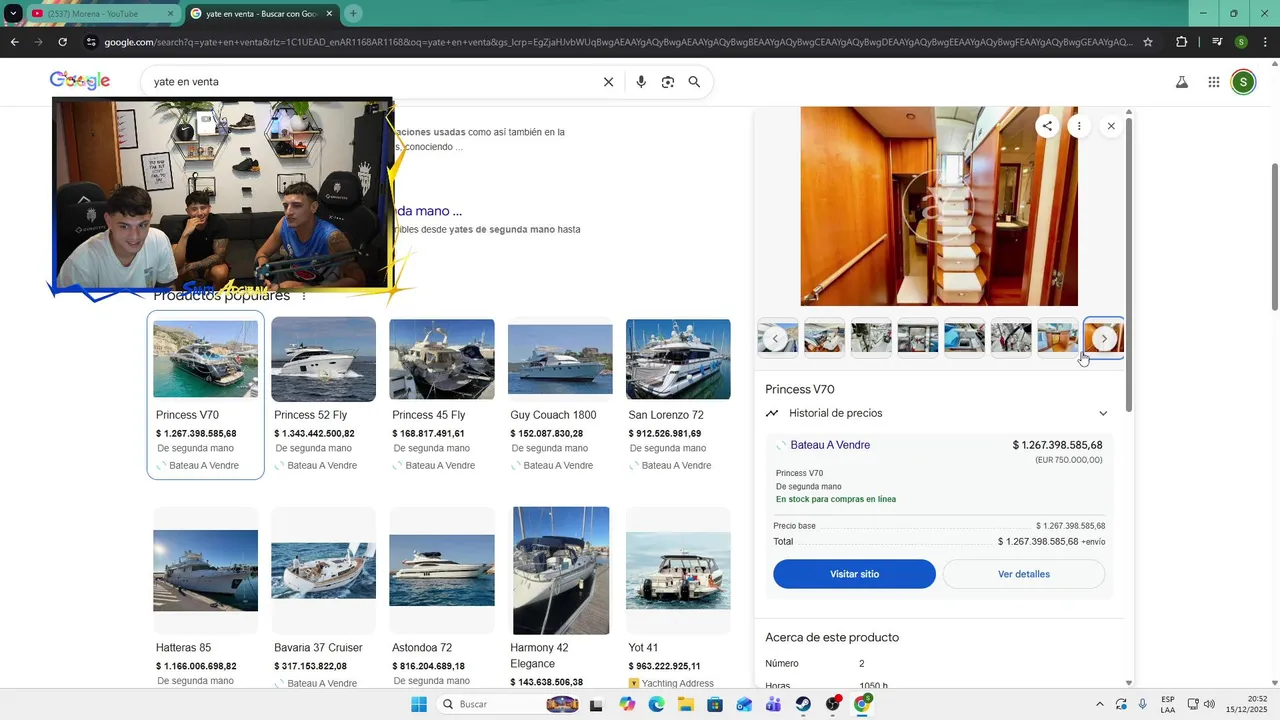Show hidden system tray icons
Viewport: 1280px width, 720px height.
click(1100, 704)
